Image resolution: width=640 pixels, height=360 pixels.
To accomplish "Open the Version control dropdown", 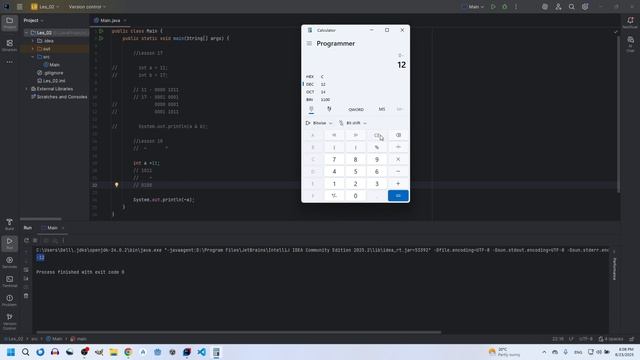I will (x=87, y=7).
